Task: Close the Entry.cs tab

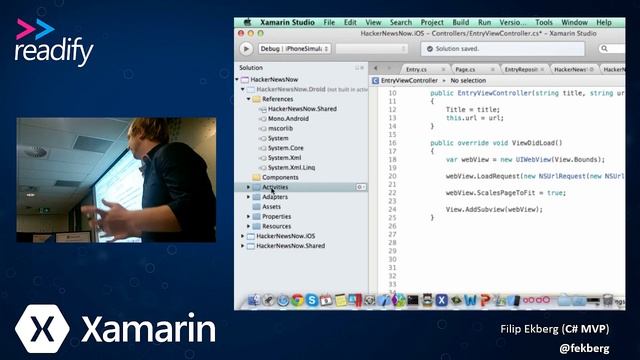Action: tap(443, 69)
